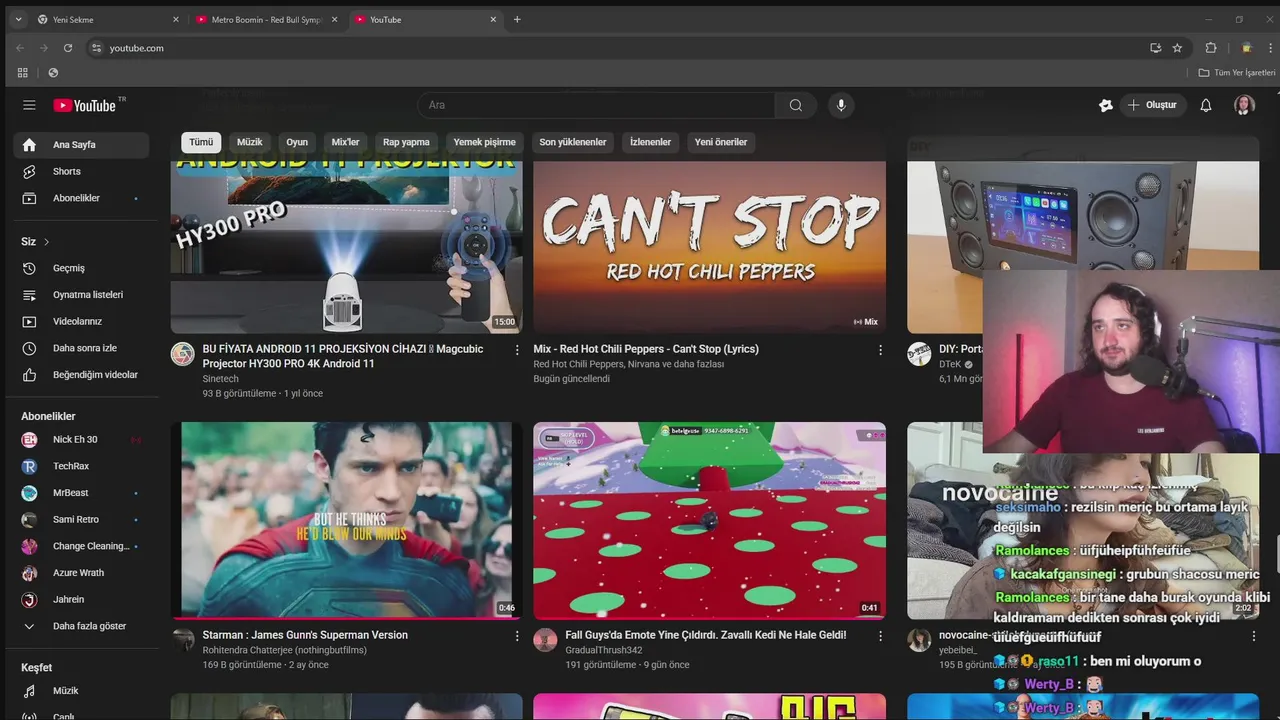
Task: Open Azure Wrath channel subscription
Action: click(x=81, y=573)
